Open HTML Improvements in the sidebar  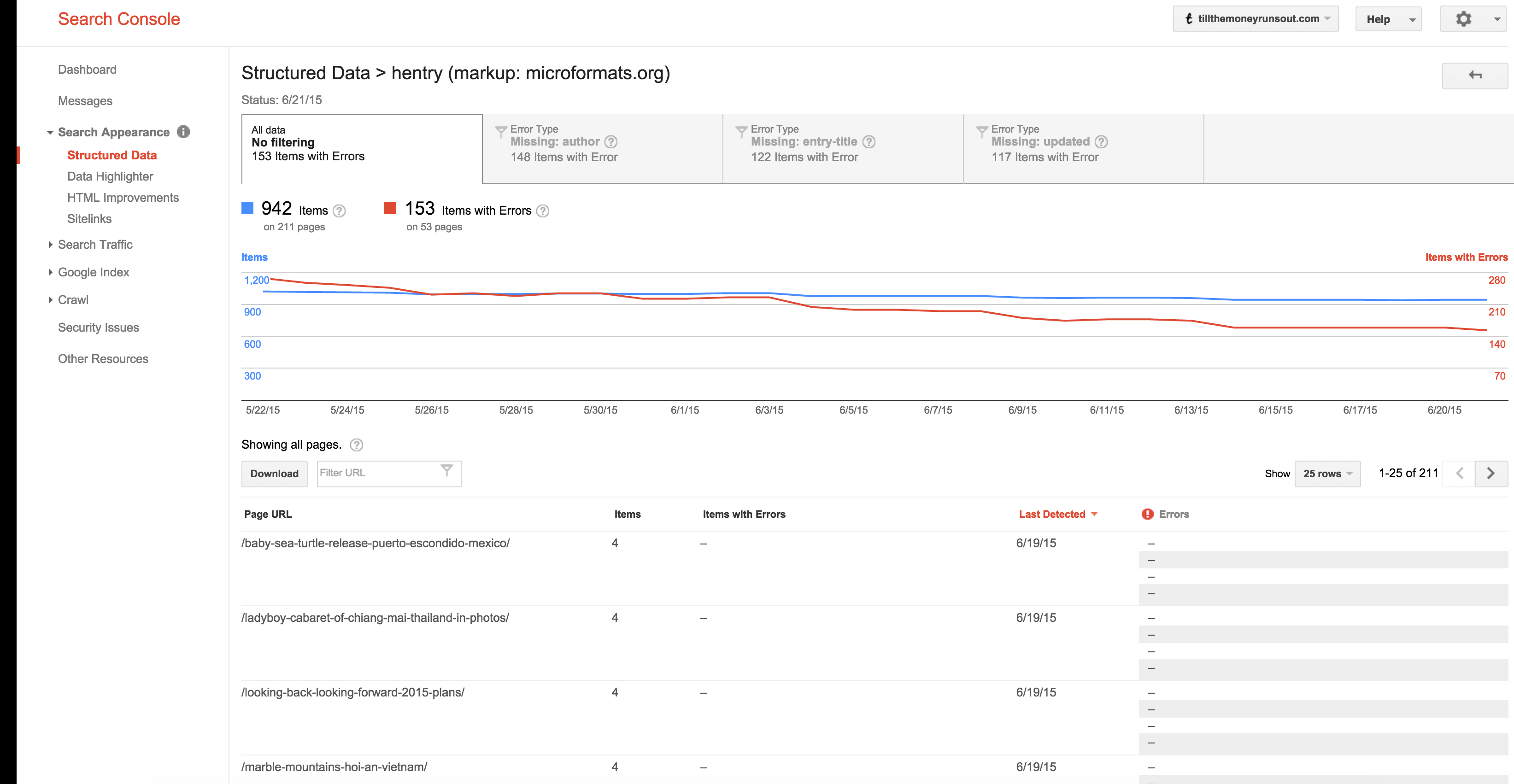click(x=123, y=198)
